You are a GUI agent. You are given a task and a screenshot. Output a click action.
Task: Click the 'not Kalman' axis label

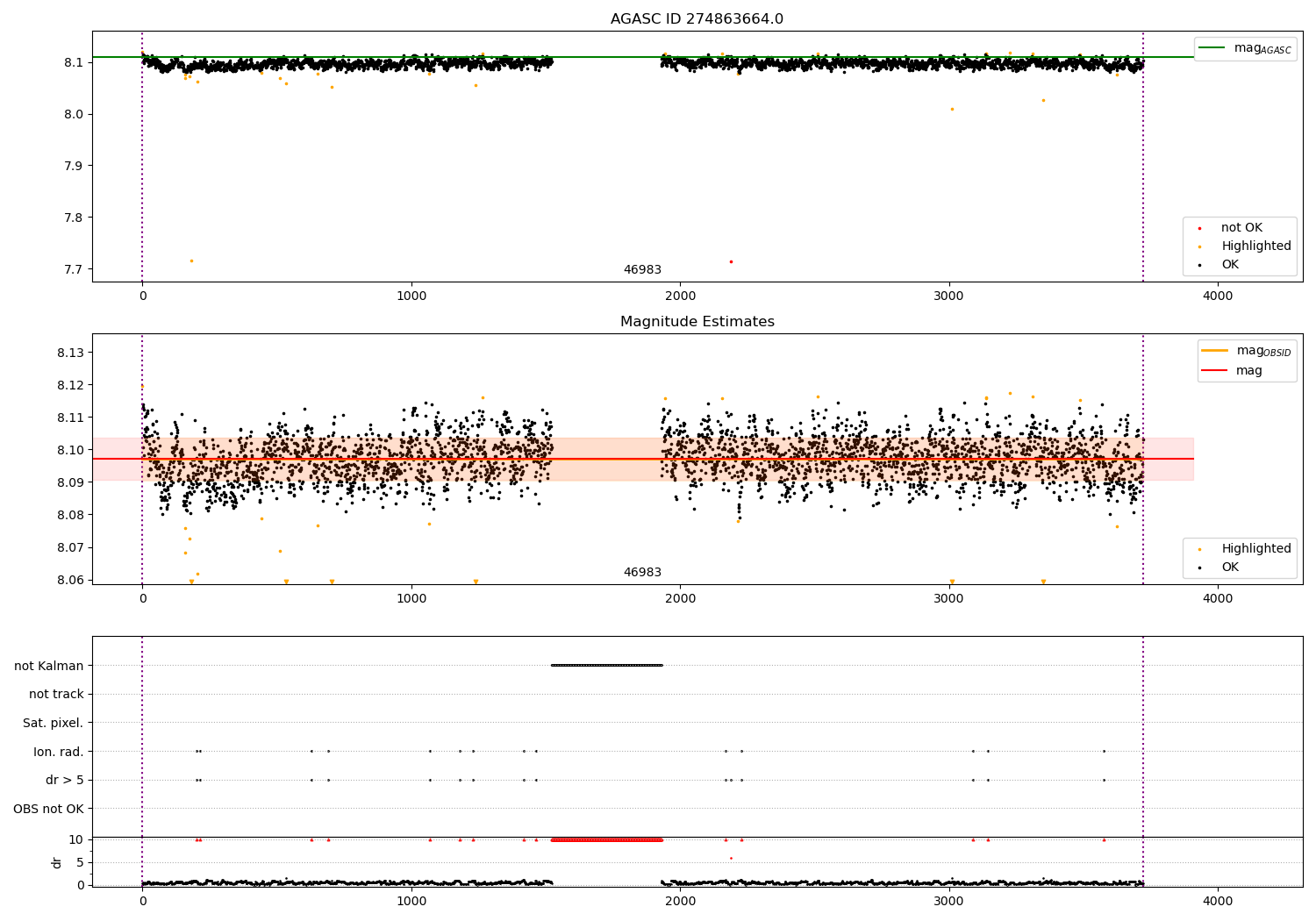click(x=49, y=666)
